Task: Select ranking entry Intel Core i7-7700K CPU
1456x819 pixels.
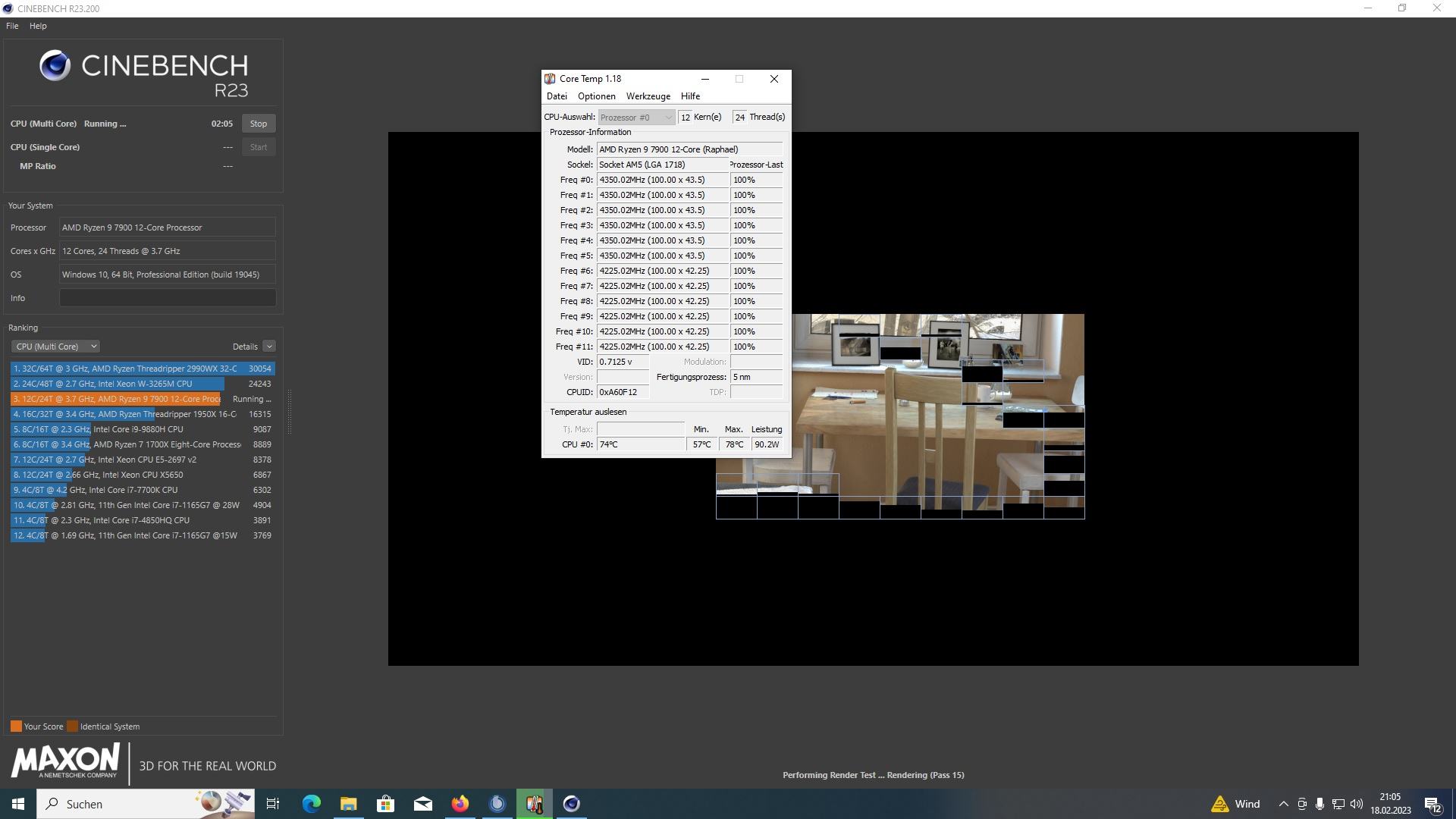Action: (143, 490)
